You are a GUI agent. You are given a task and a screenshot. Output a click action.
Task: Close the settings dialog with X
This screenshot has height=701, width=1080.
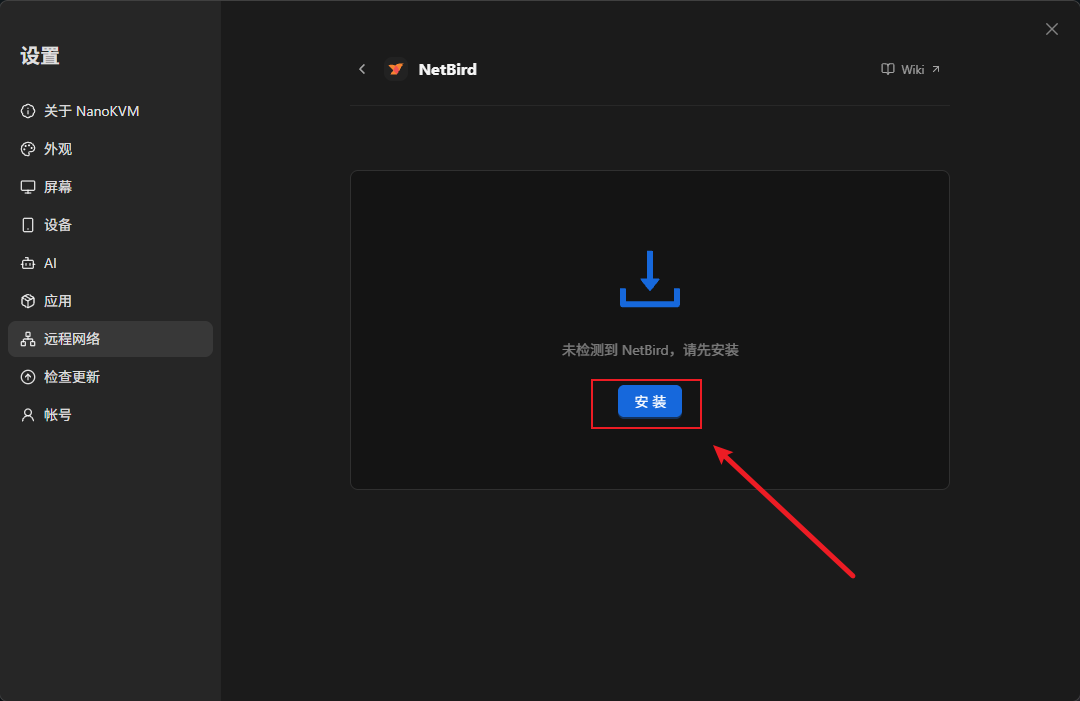coord(1052,29)
